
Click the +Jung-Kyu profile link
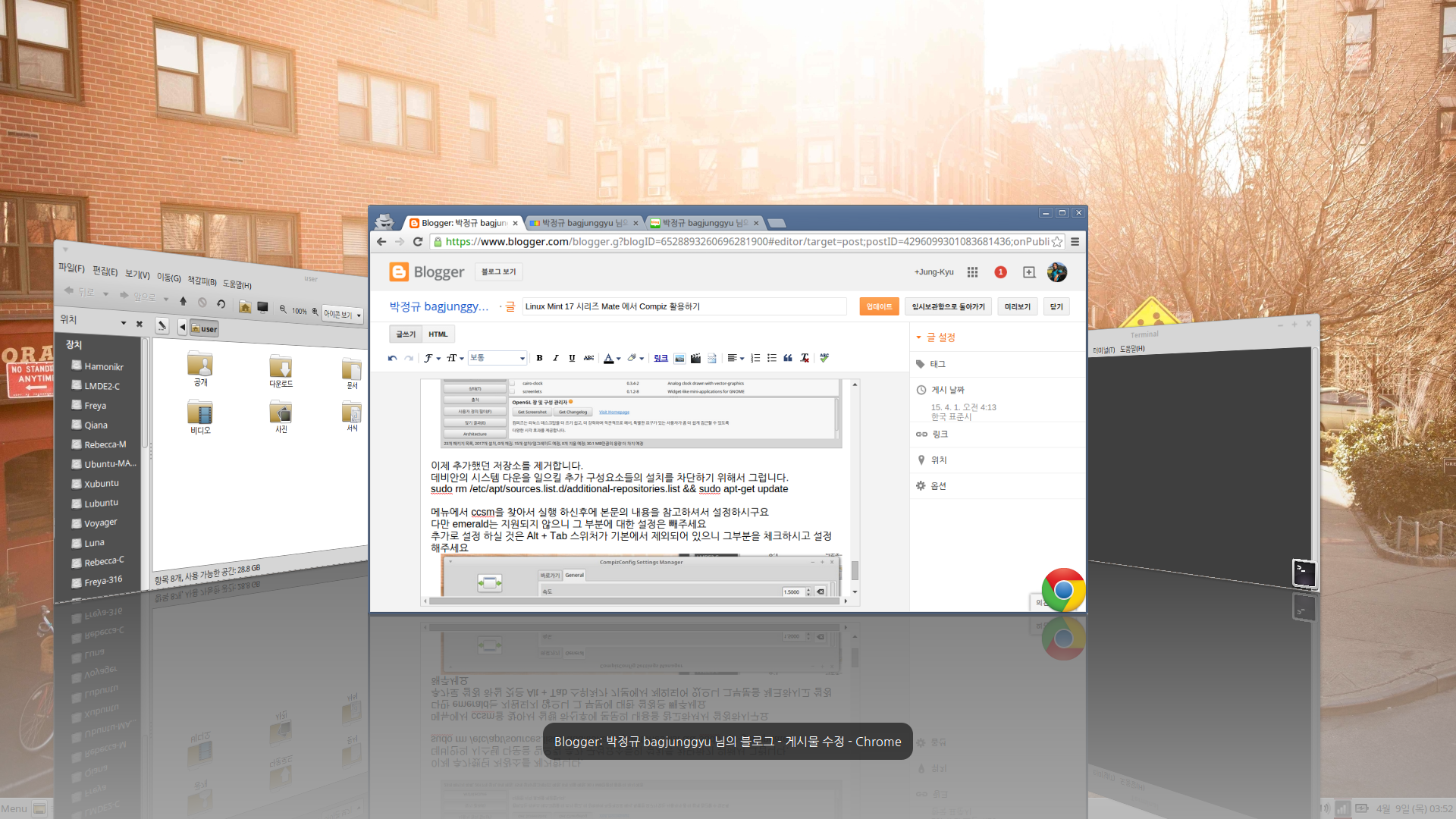[934, 272]
